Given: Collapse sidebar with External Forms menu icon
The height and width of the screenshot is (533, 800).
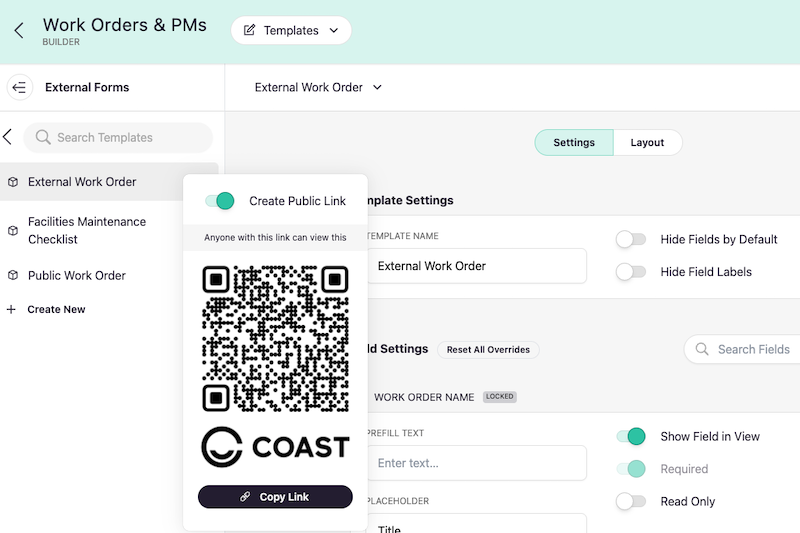Looking at the screenshot, I should pos(19,87).
